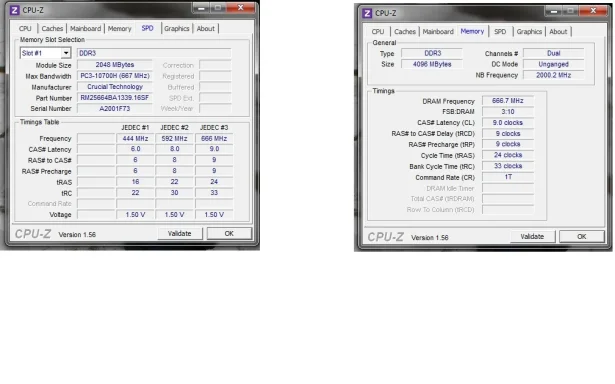Go to SPD tab in right Memory window

(x=500, y=32)
